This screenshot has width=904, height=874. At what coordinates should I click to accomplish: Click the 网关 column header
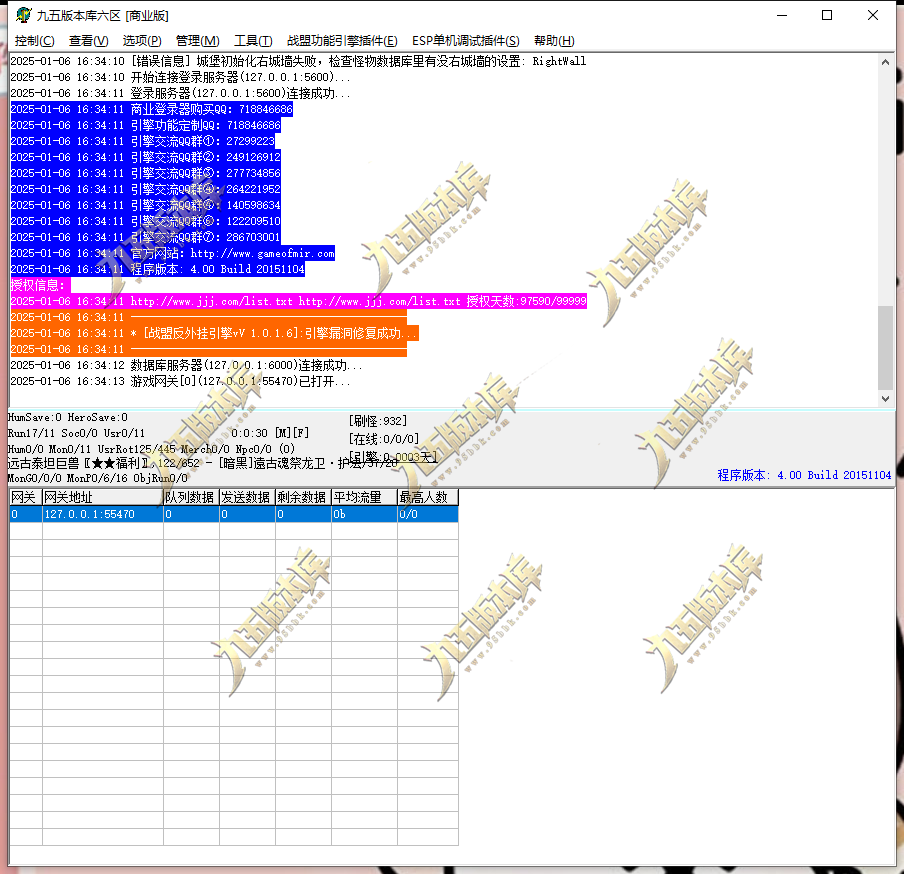coord(26,497)
